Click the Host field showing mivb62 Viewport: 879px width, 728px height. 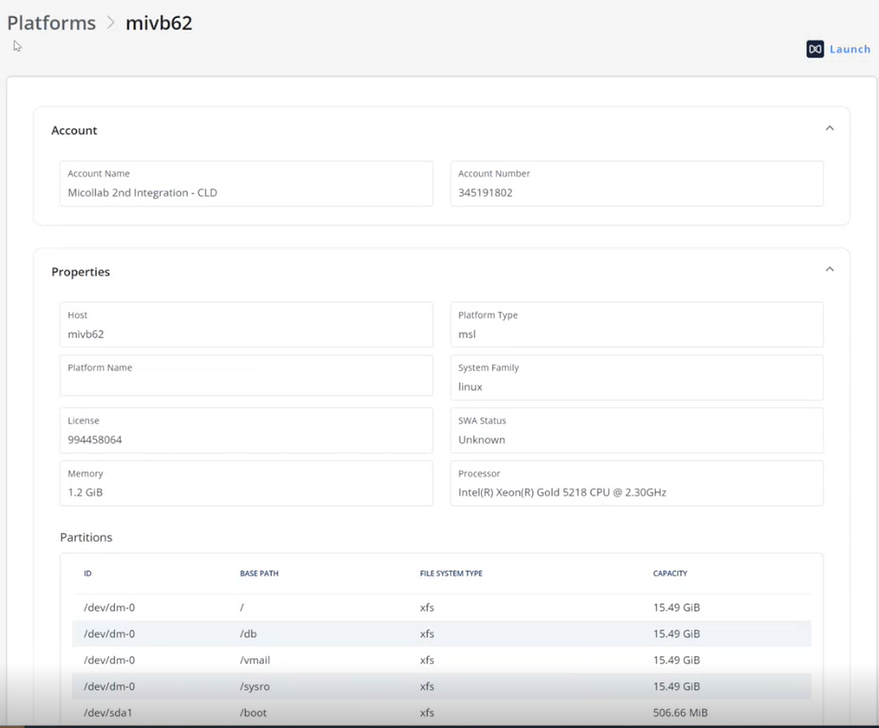click(246, 325)
